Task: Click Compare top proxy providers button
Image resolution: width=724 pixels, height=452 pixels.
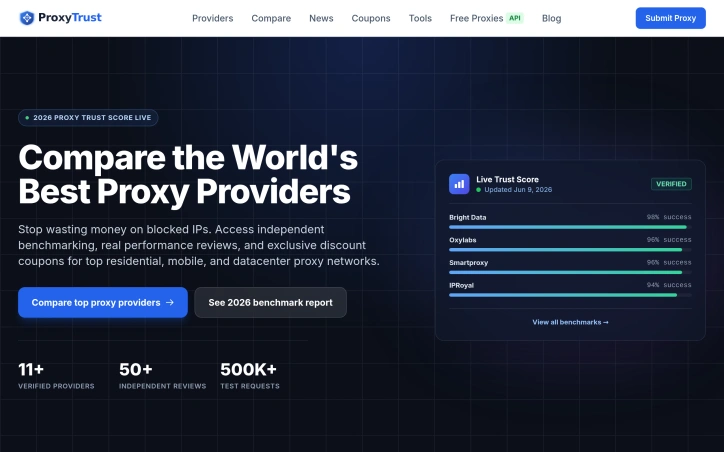Action: point(103,302)
